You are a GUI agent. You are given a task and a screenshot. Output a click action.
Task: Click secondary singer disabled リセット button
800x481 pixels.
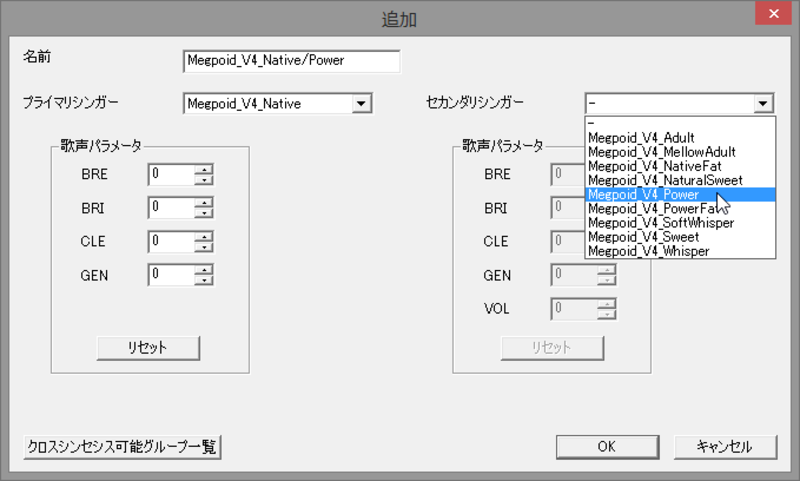point(552,348)
